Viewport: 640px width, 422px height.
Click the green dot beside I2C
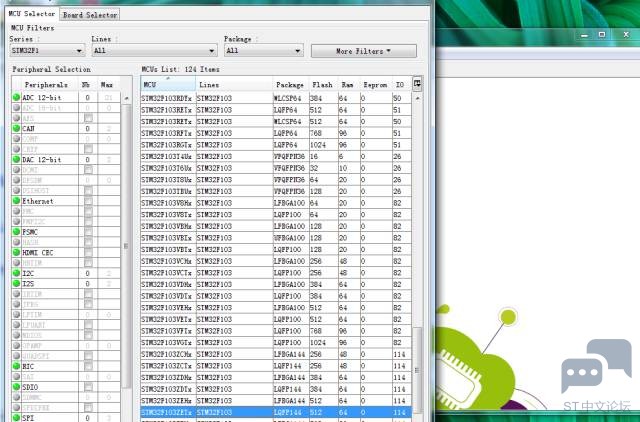pos(16,273)
